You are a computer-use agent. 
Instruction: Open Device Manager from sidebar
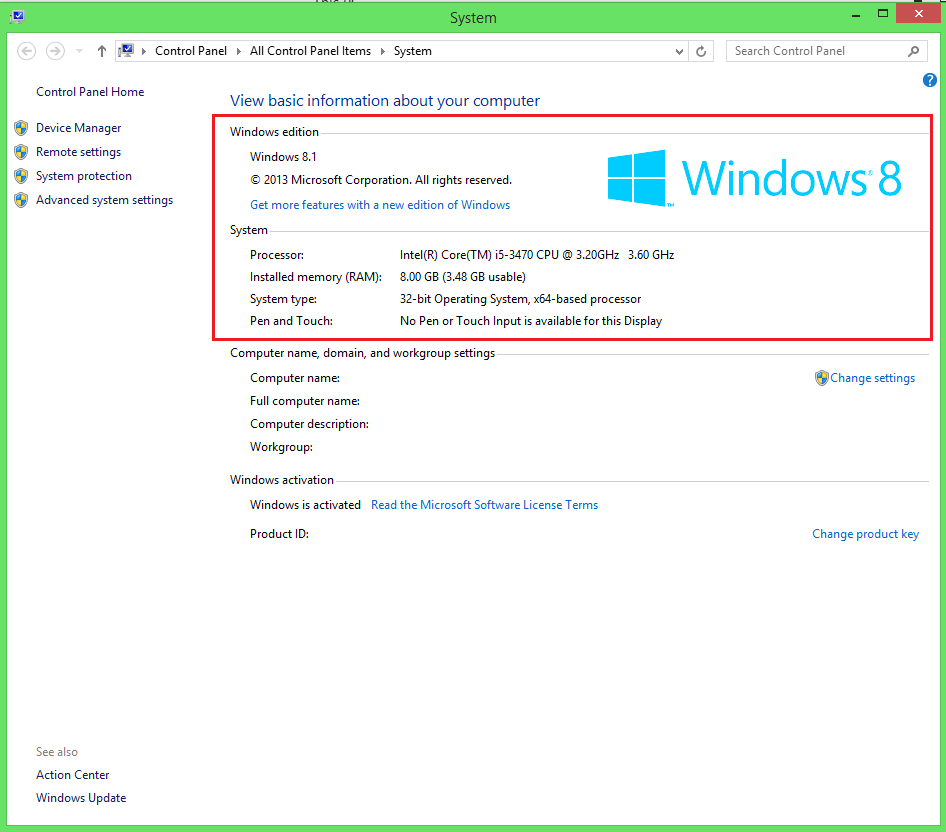(x=78, y=128)
